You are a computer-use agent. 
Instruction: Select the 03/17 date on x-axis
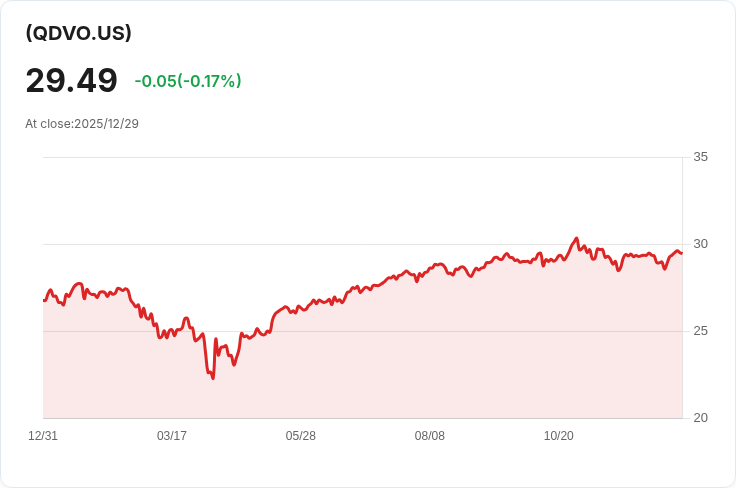(x=172, y=436)
